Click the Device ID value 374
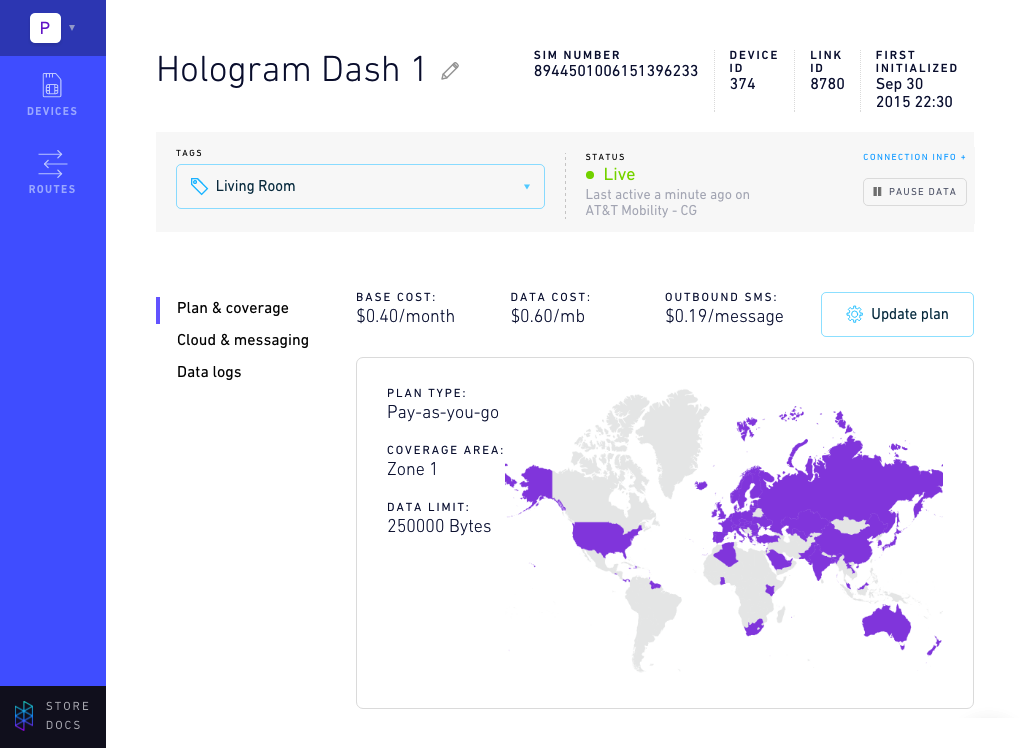This screenshot has width=1023, height=748. coord(742,84)
